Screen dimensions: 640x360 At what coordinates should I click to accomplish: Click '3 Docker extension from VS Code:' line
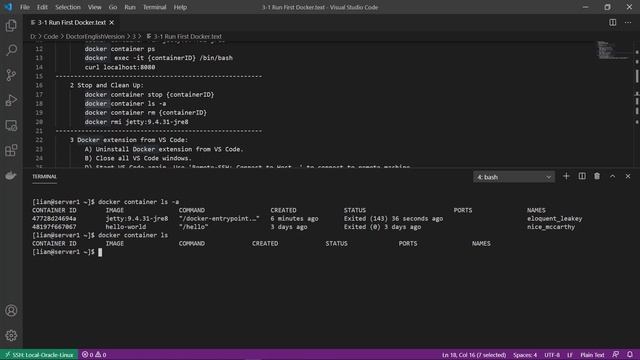[129, 140]
